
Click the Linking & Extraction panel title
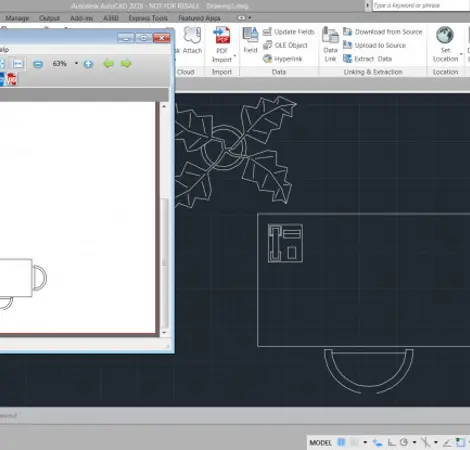373,72
